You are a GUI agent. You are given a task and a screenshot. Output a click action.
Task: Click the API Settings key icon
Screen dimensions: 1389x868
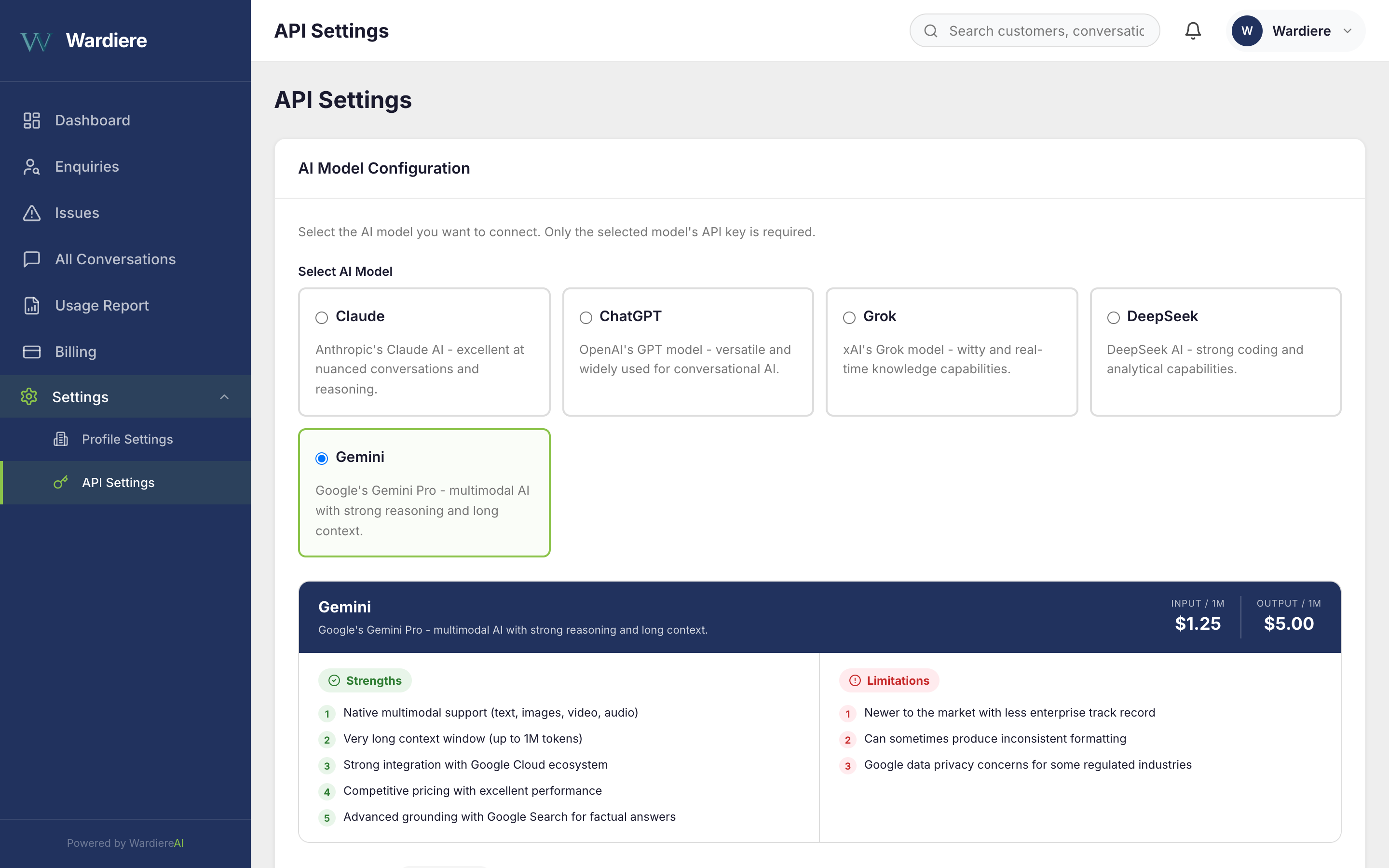click(60, 482)
